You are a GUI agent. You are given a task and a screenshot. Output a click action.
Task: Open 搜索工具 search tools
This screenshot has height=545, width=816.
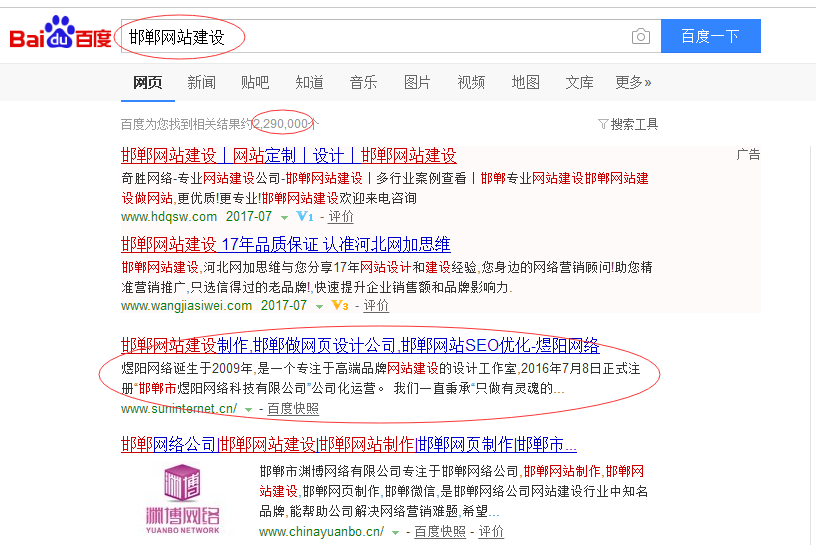pos(634,124)
